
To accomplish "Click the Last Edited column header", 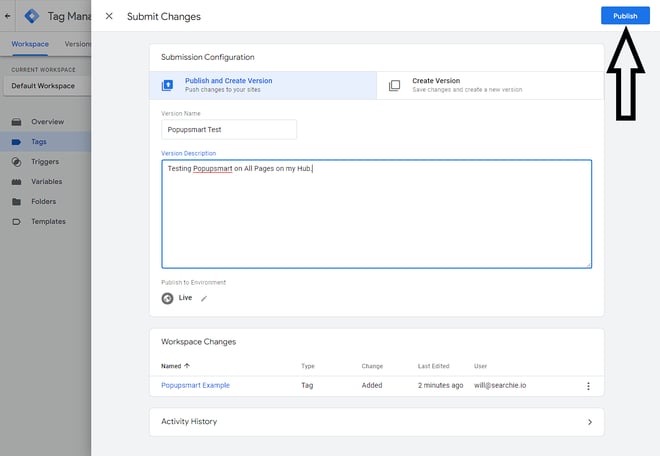I will coord(434,366).
